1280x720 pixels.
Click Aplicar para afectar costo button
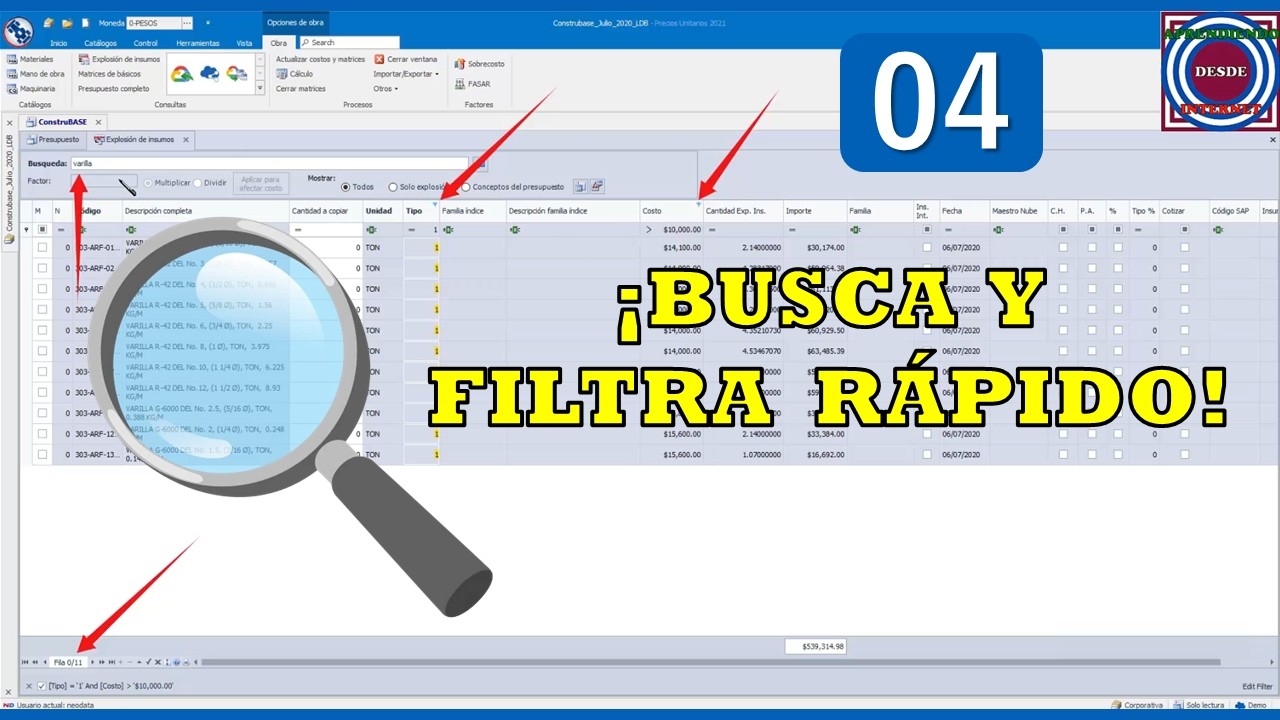261,183
